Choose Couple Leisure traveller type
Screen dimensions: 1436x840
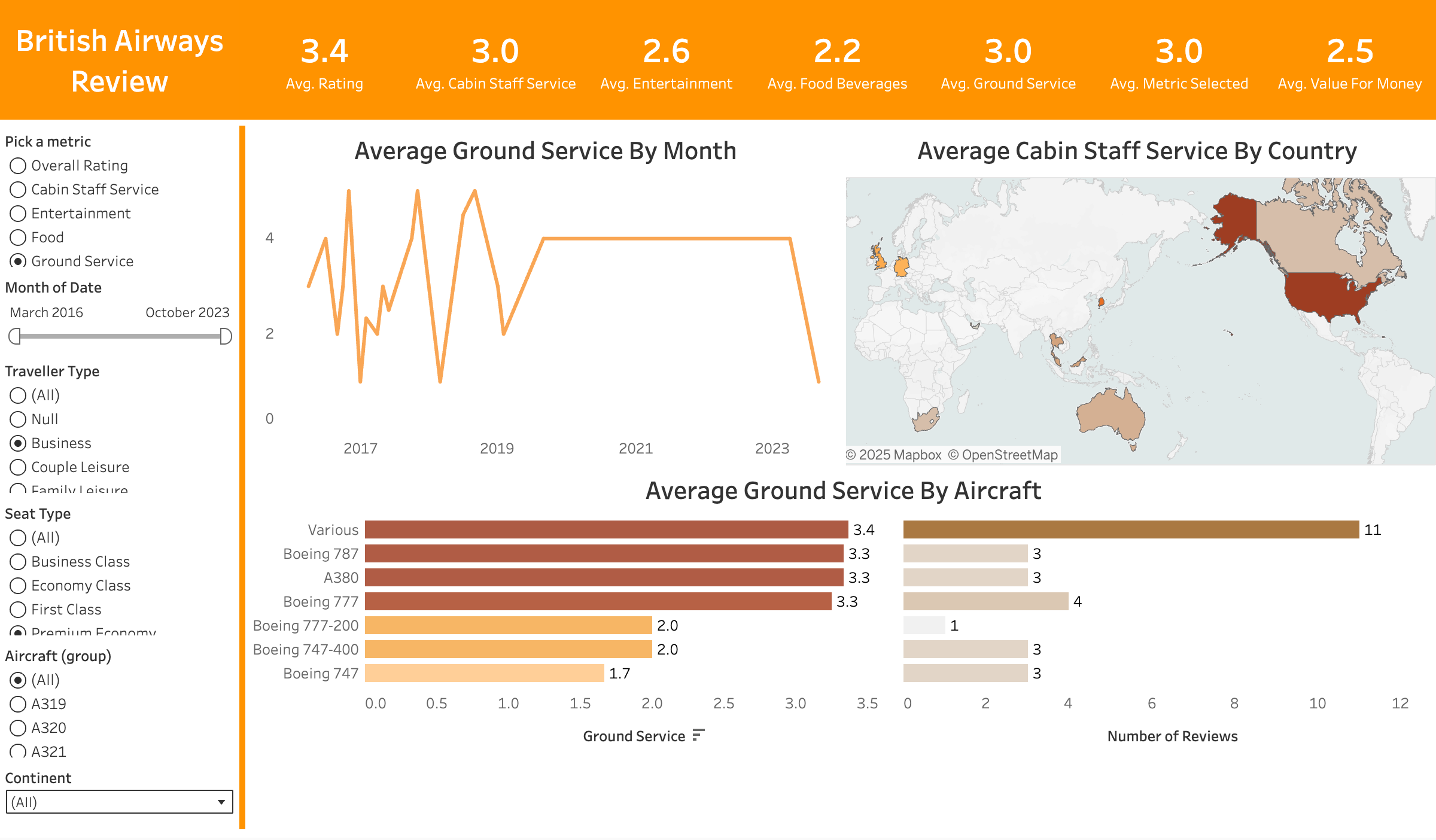click(x=18, y=467)
